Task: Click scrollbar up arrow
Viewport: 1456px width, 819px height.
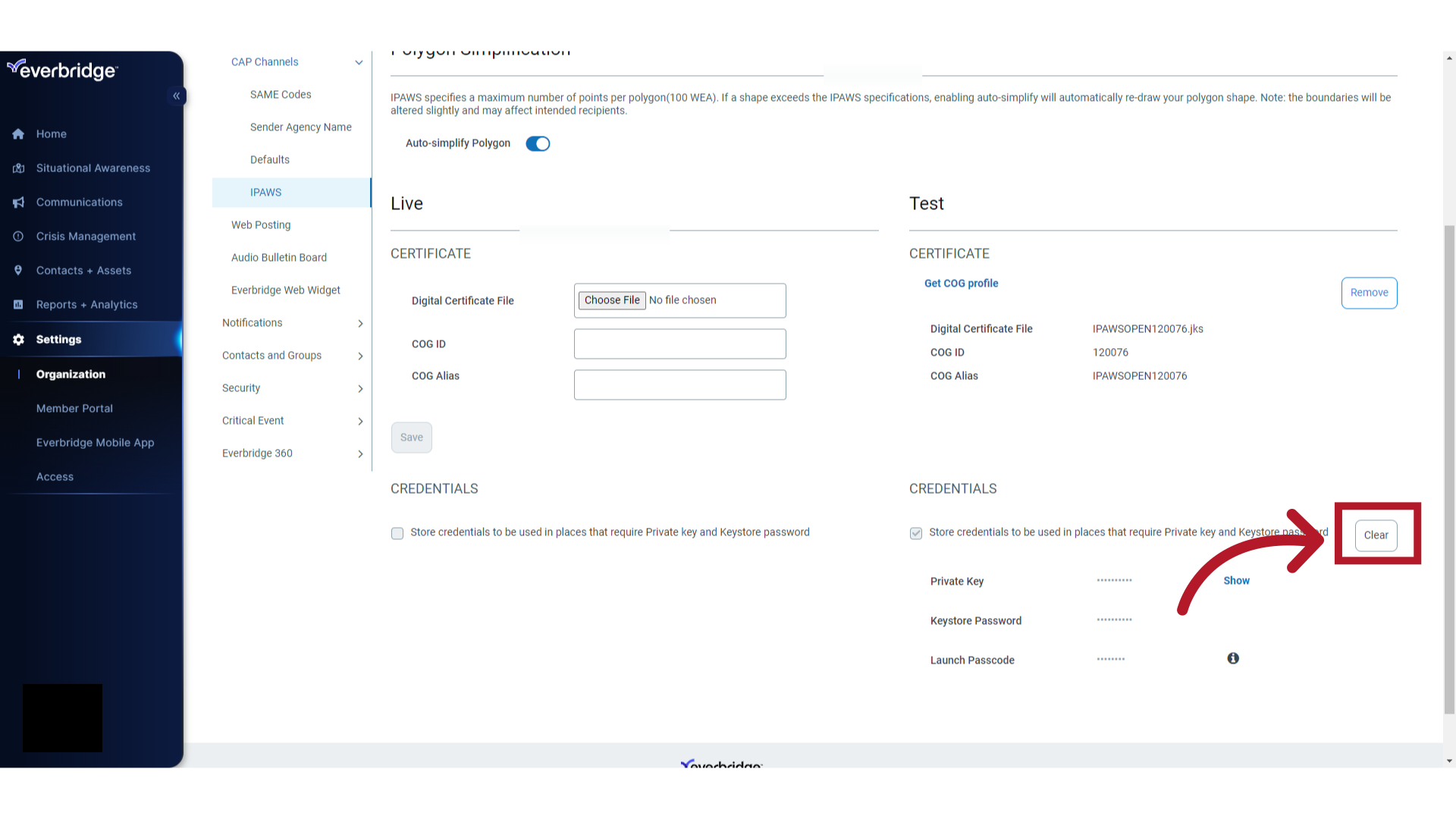Action: click(1449, 58)
